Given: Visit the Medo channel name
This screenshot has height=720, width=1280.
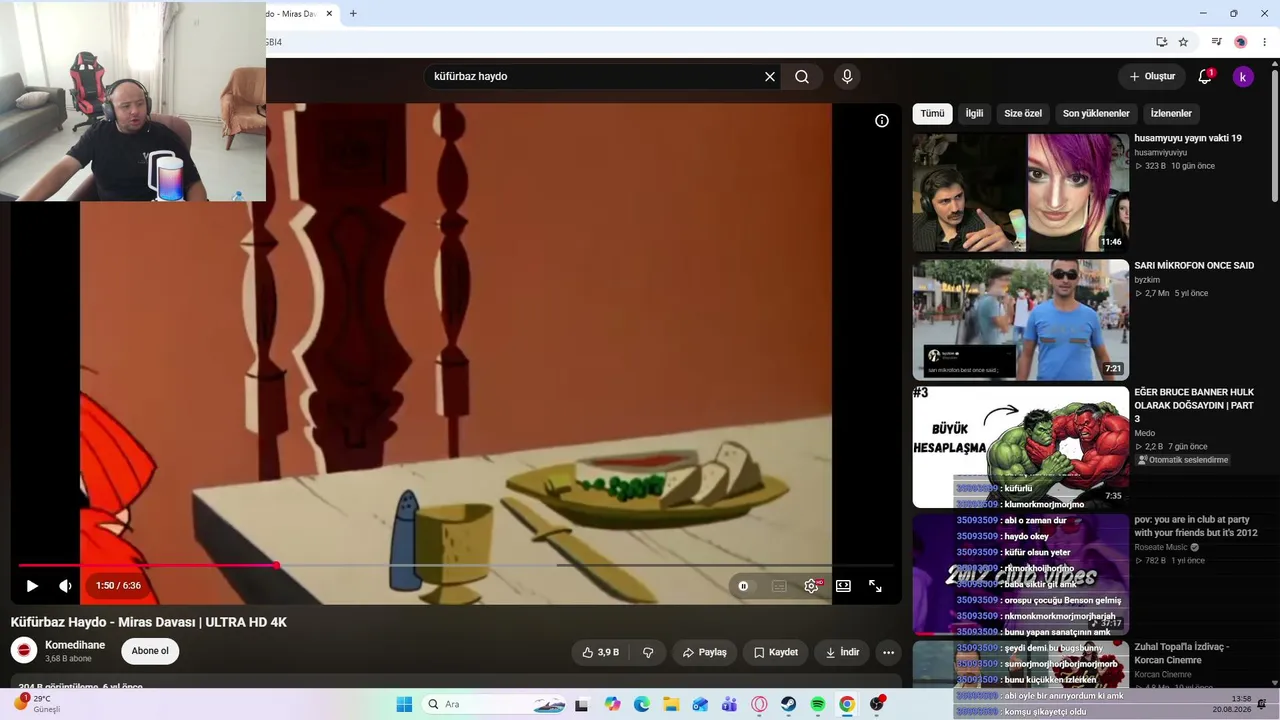Looking at the screenshot, I should coord(1144,433).
